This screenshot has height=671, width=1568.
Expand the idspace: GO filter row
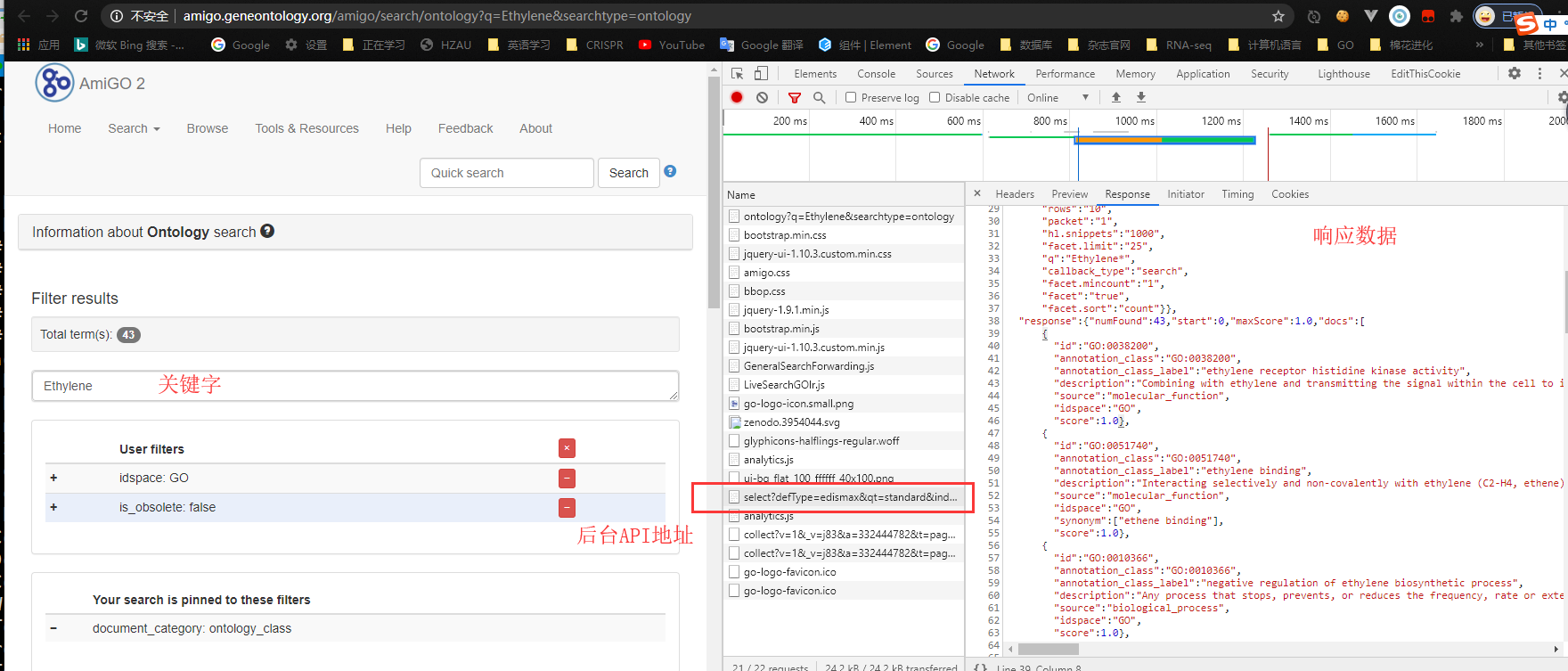[53, 479]
